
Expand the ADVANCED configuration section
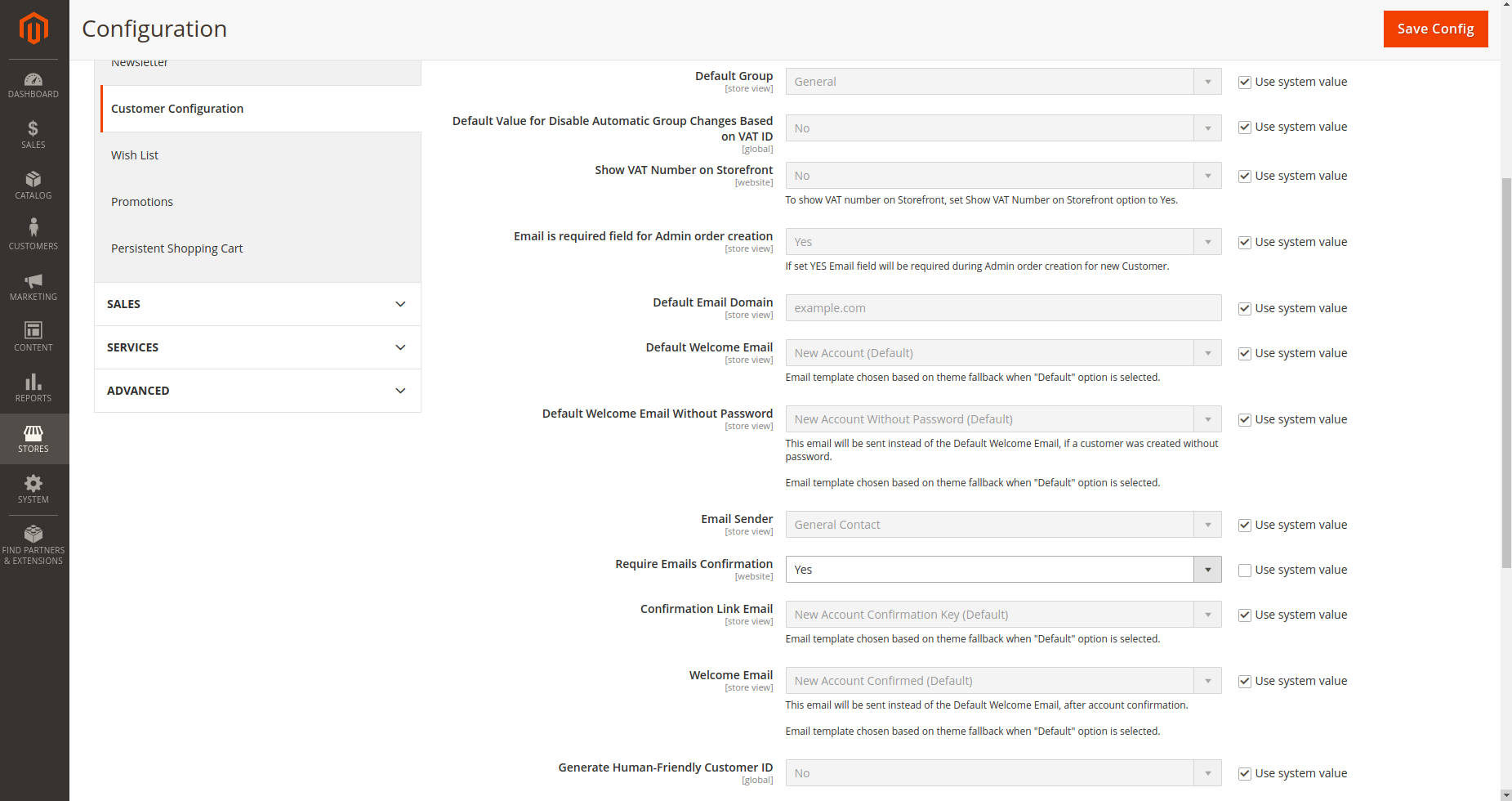(257, 391)
